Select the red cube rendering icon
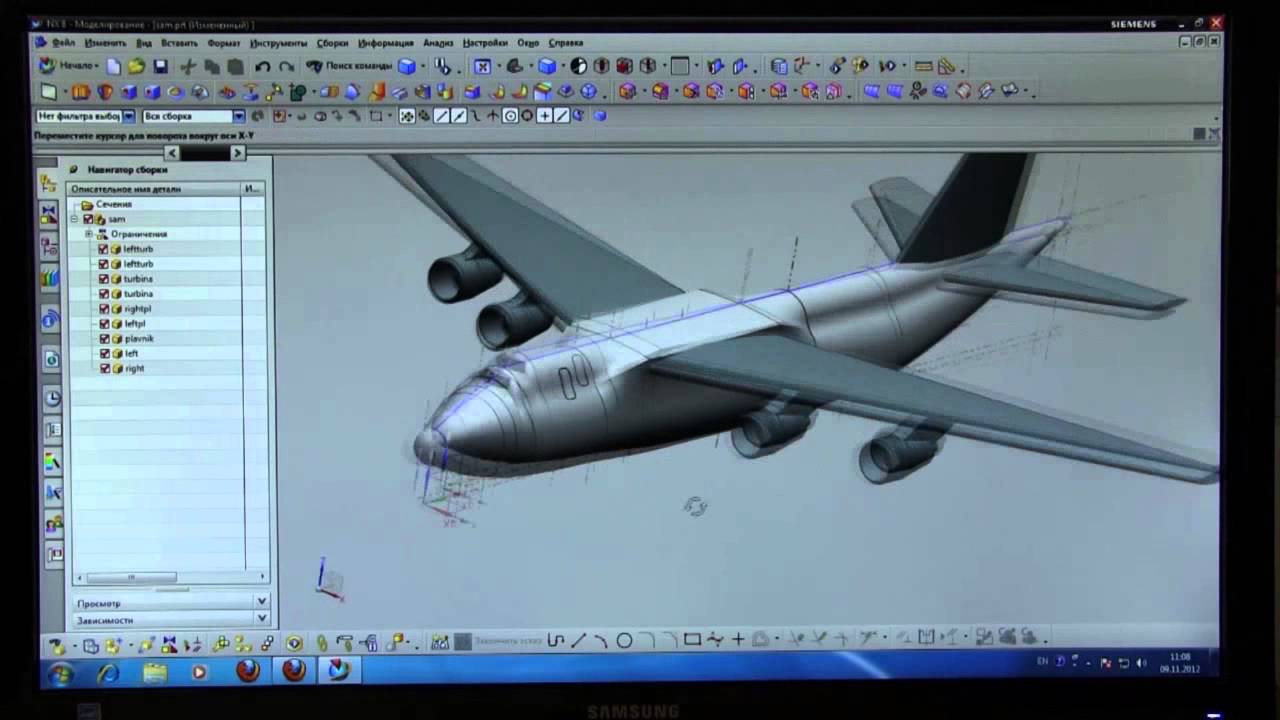This screenshot has height=720, width=1280. pos(624,66)
